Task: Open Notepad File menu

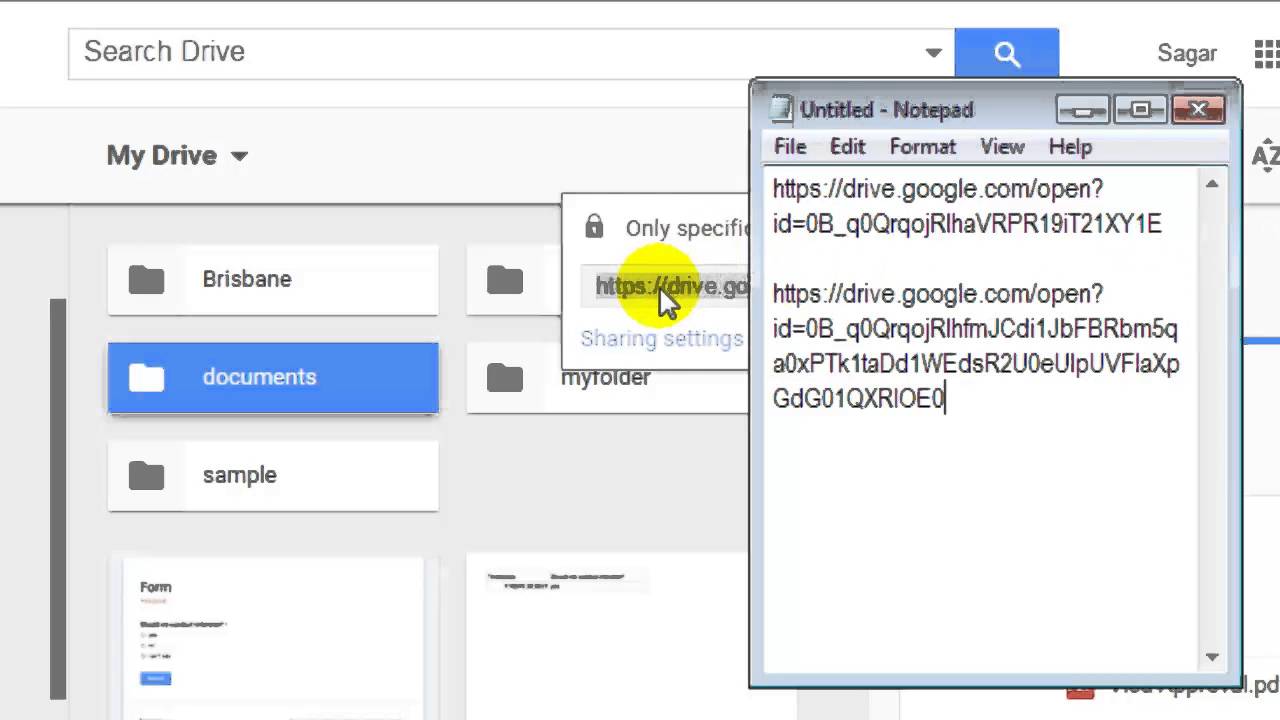Action: [790, 147]
